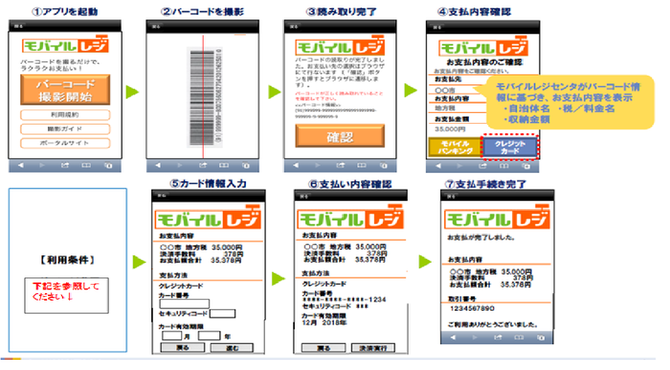The width and height of the screenshot is (670, 370).
Task: Tap the バーコード撮影開始 orange button
Action: point(65,90)
